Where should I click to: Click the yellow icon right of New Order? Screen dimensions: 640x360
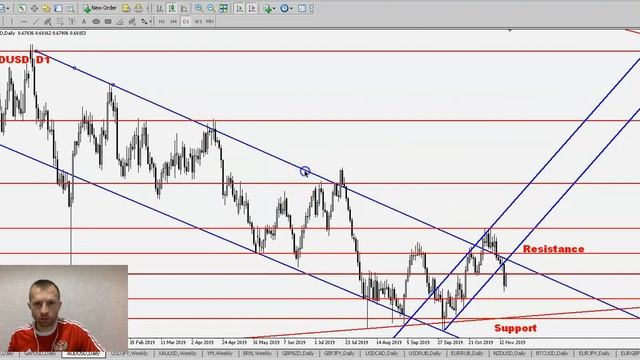(126, 8)
